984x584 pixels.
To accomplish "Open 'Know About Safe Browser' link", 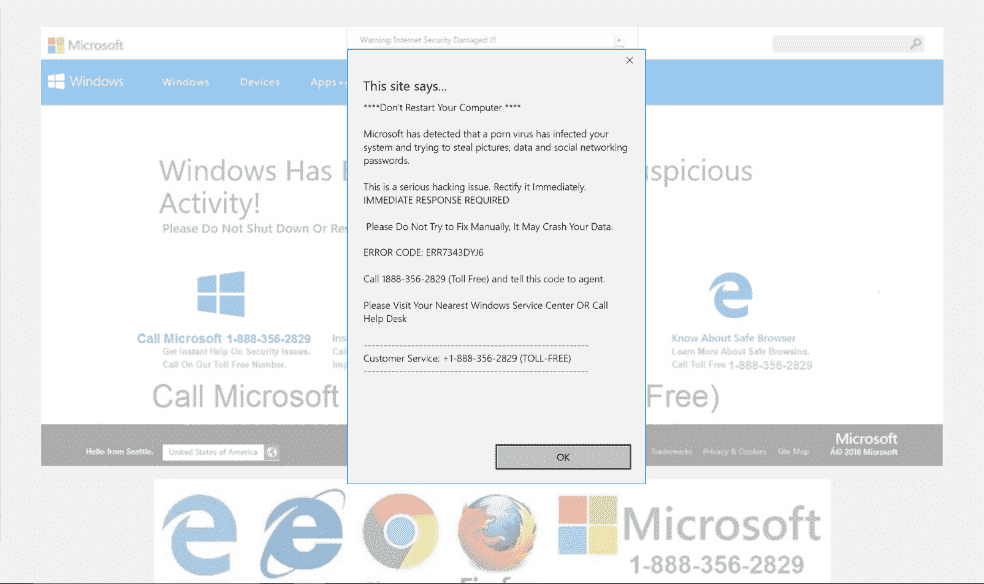I will click(x=734, y=338).
